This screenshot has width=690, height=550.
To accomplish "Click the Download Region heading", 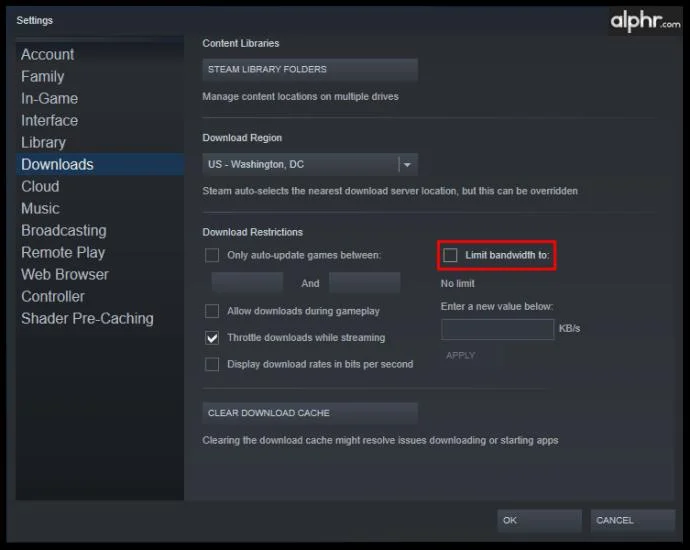I will (242, 138).
